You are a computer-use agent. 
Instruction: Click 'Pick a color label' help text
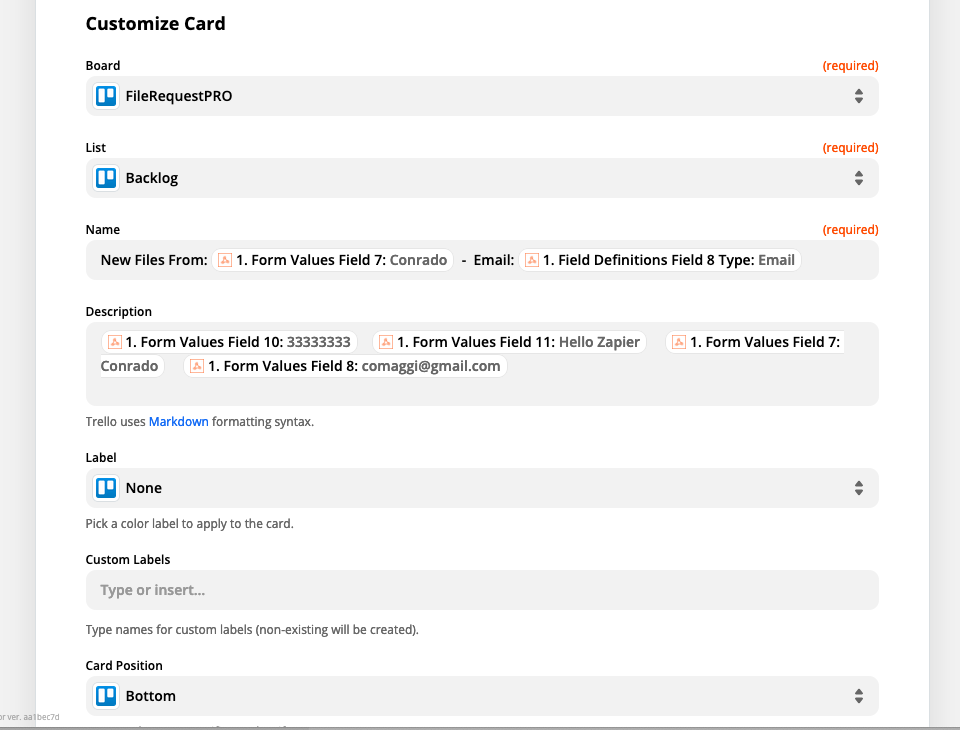click(x=190, y=524)
